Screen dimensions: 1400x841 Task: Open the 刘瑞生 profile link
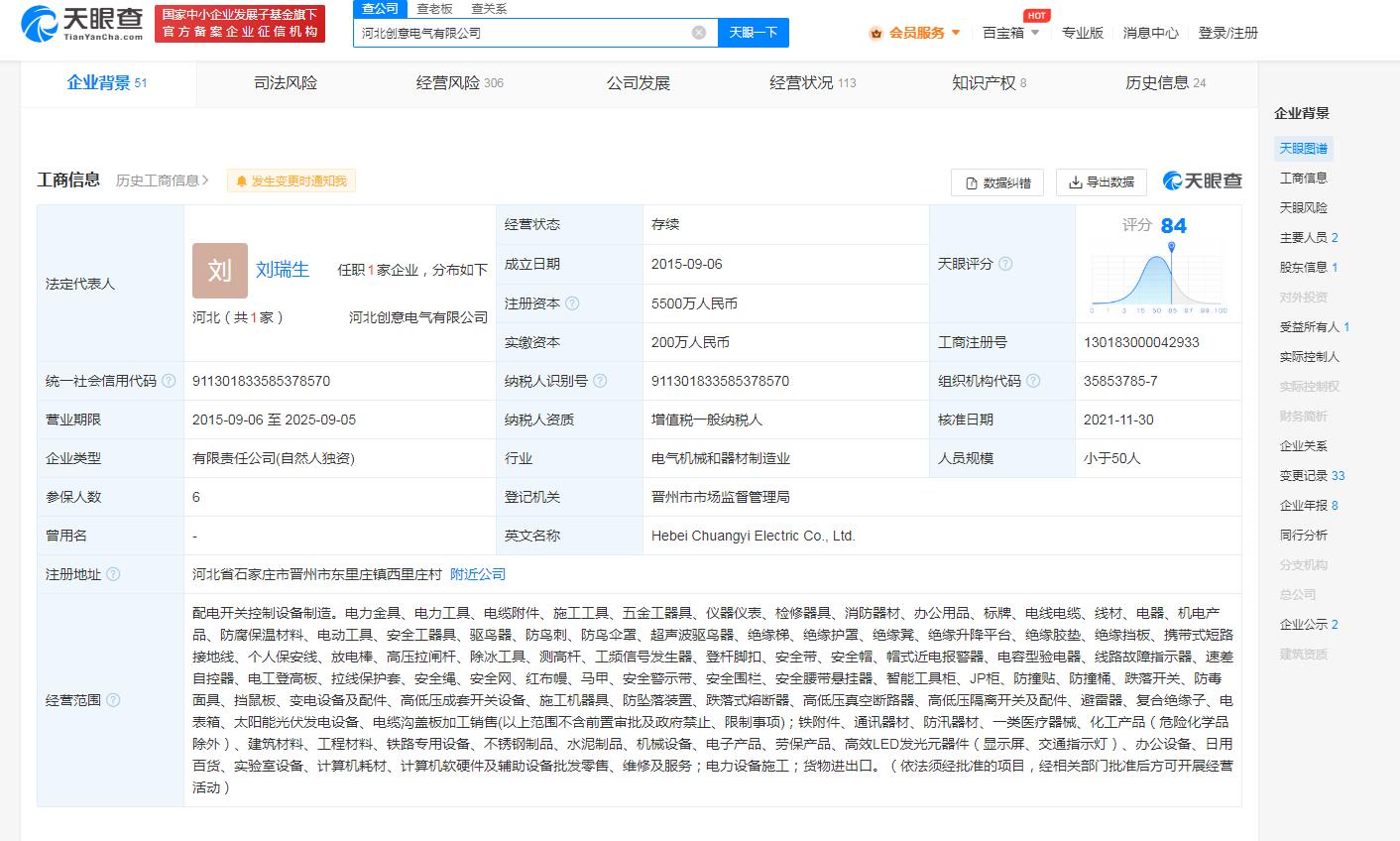click(x=283, y=270)
